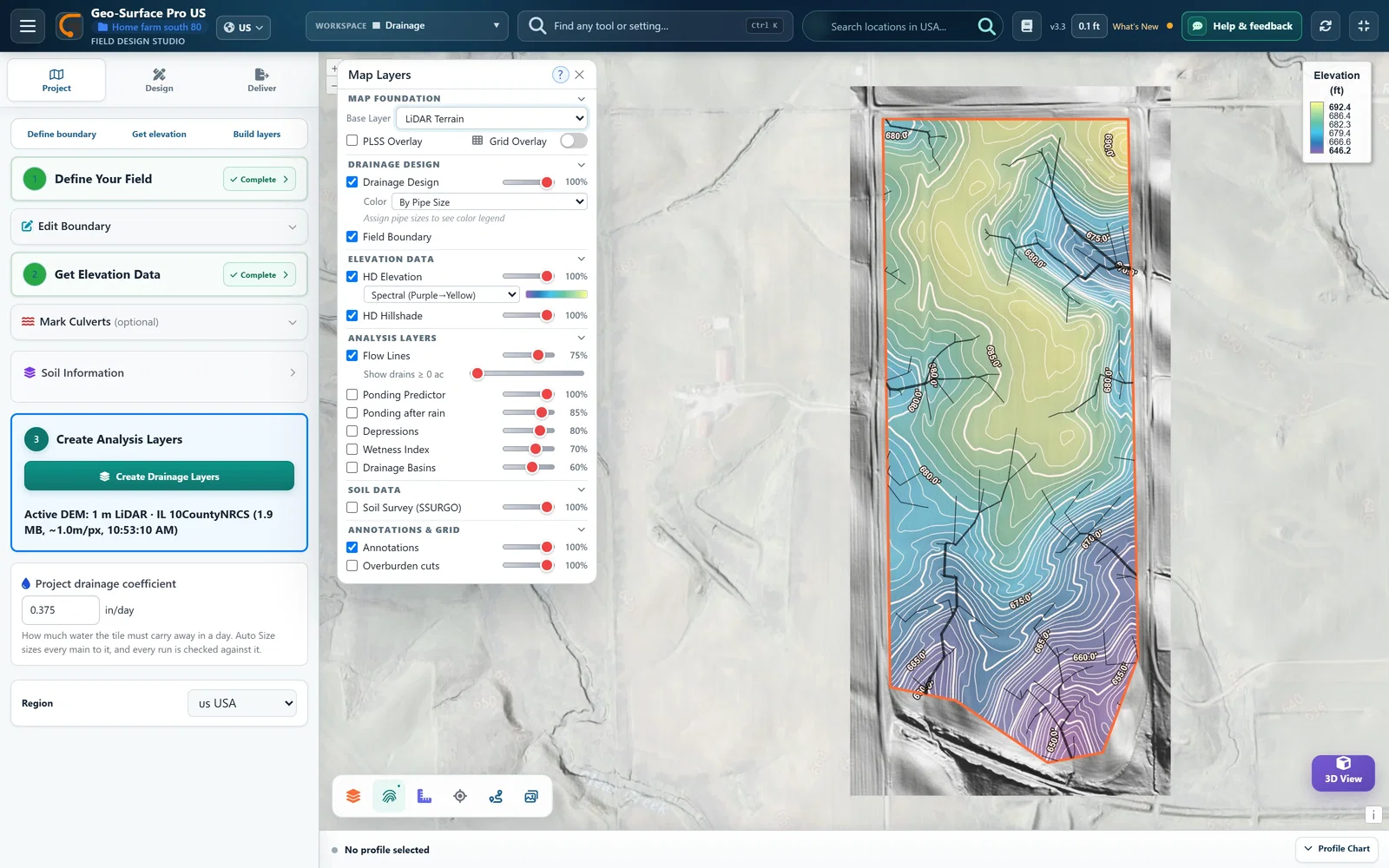This screenshot has width=1389, height=868.
Task: Toggle the Grid Overlay switch
Action: [x=574, y=141]
